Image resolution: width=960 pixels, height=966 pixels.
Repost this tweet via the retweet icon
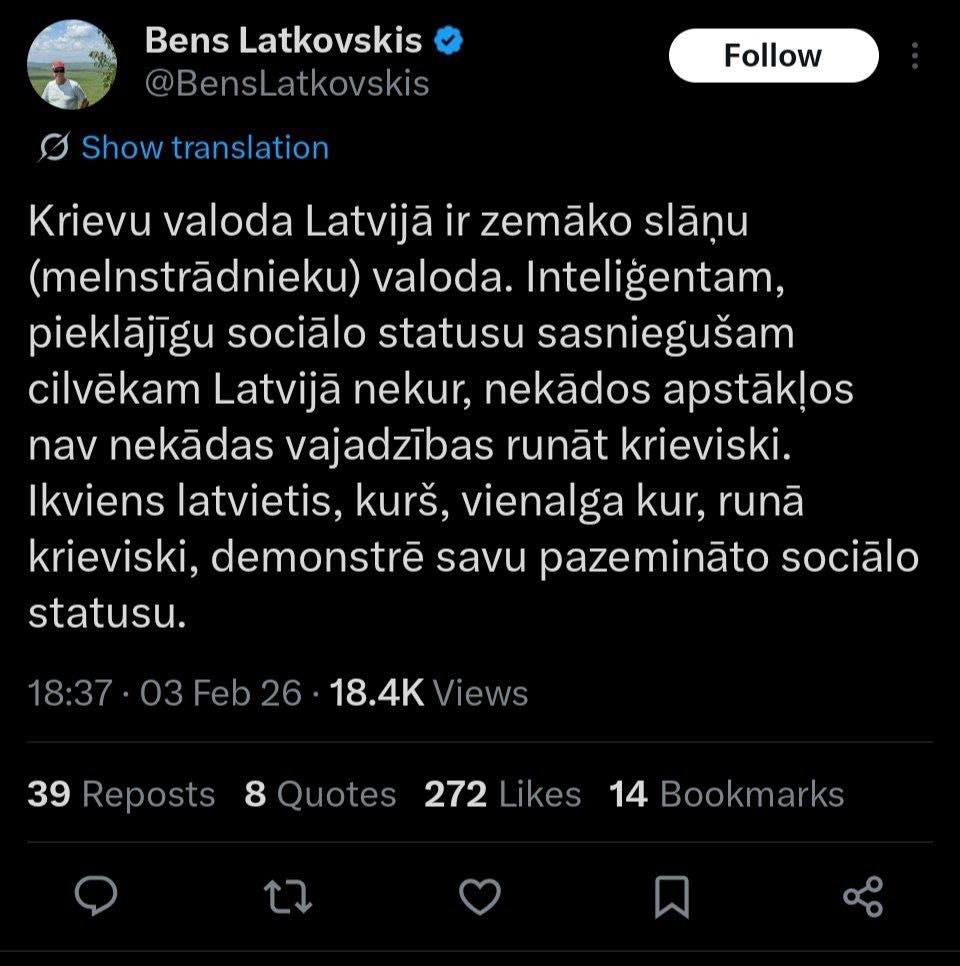(288, 895)
